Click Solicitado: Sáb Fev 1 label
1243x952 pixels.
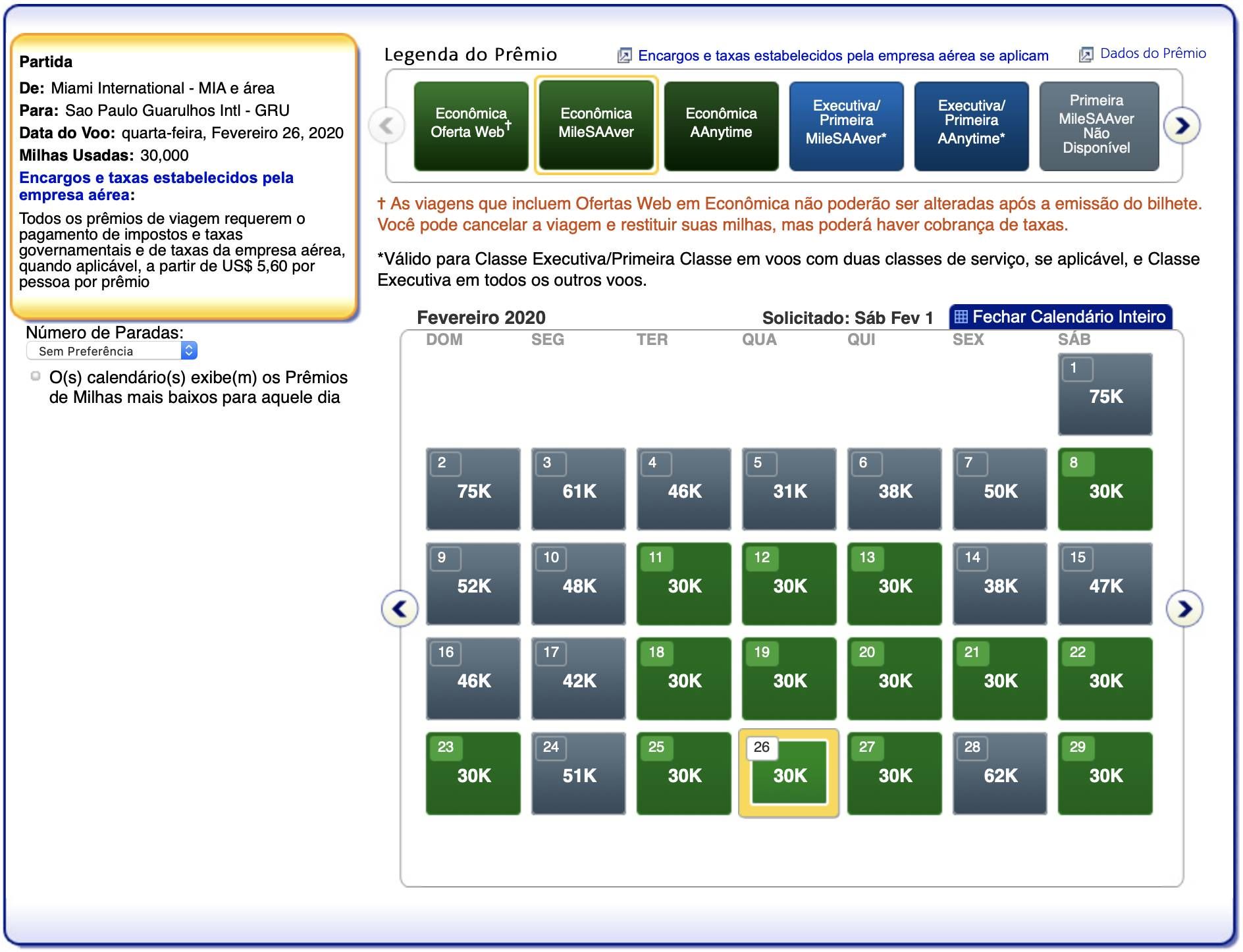848,318
